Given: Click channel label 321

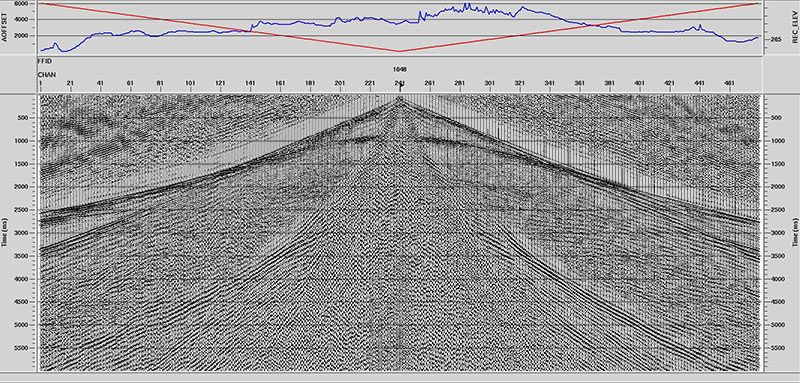Looking at the screenshot, I should pos(520,83).
